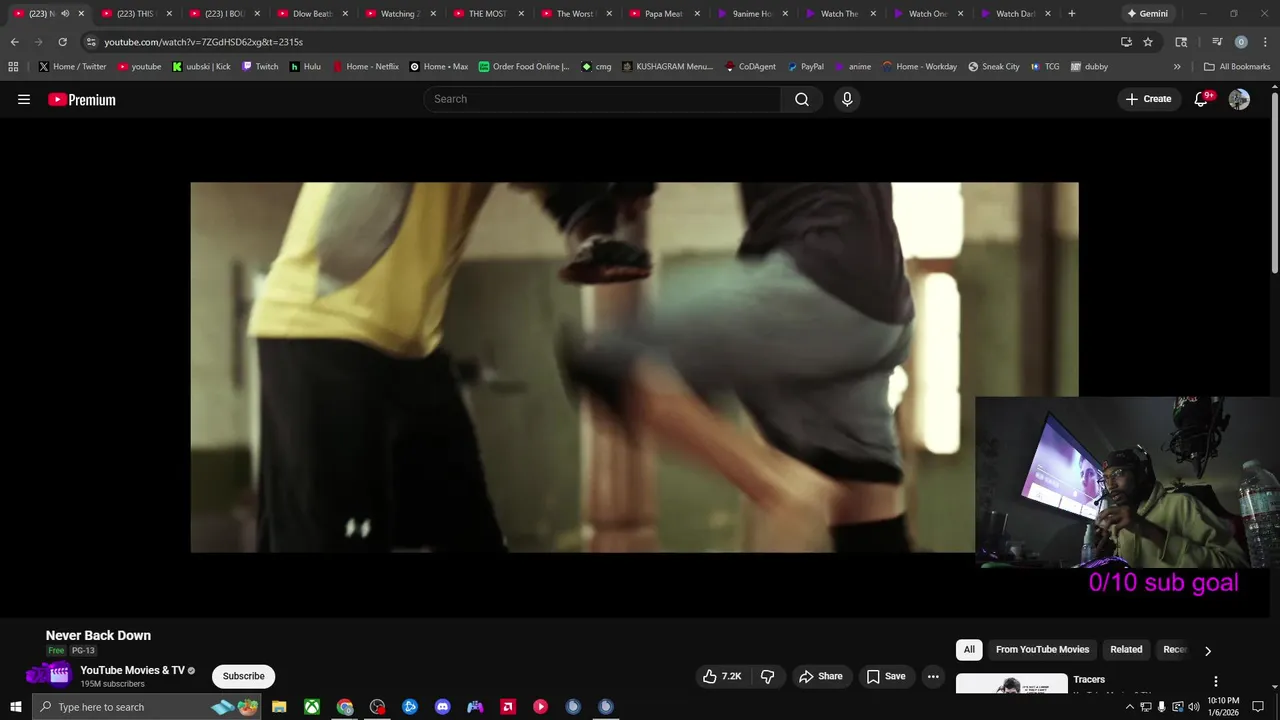This screenshot has width=1280, height=720.
Task: Open File Explorer in taskbar
Action: 280,707
